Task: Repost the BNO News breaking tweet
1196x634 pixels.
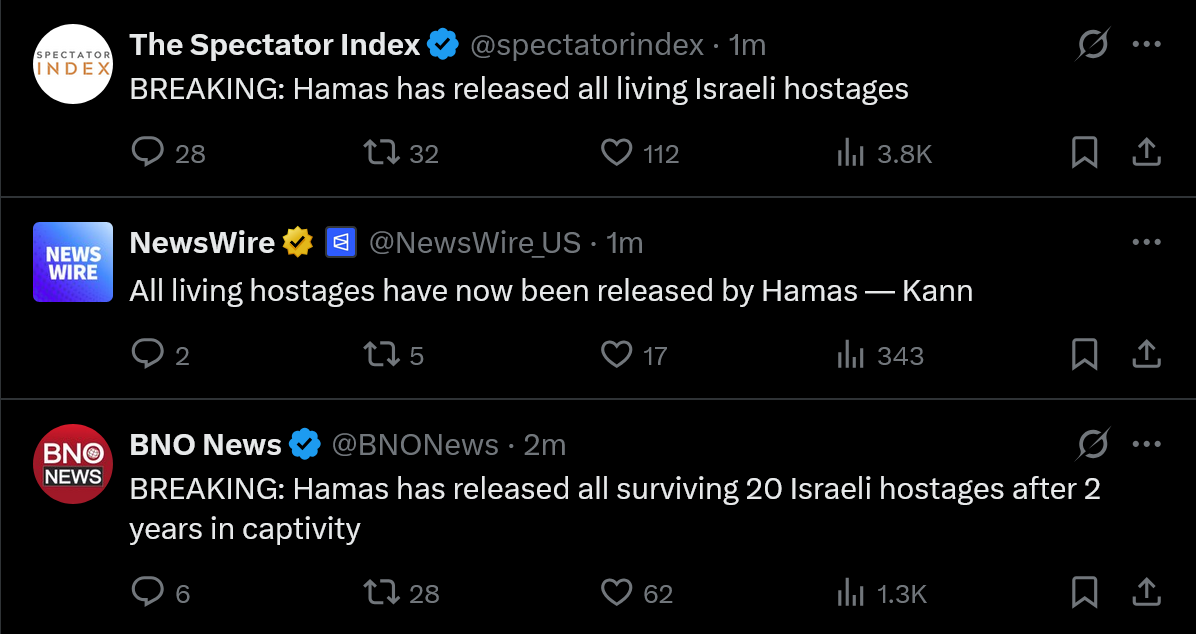Action: click(x=381, y=592)
